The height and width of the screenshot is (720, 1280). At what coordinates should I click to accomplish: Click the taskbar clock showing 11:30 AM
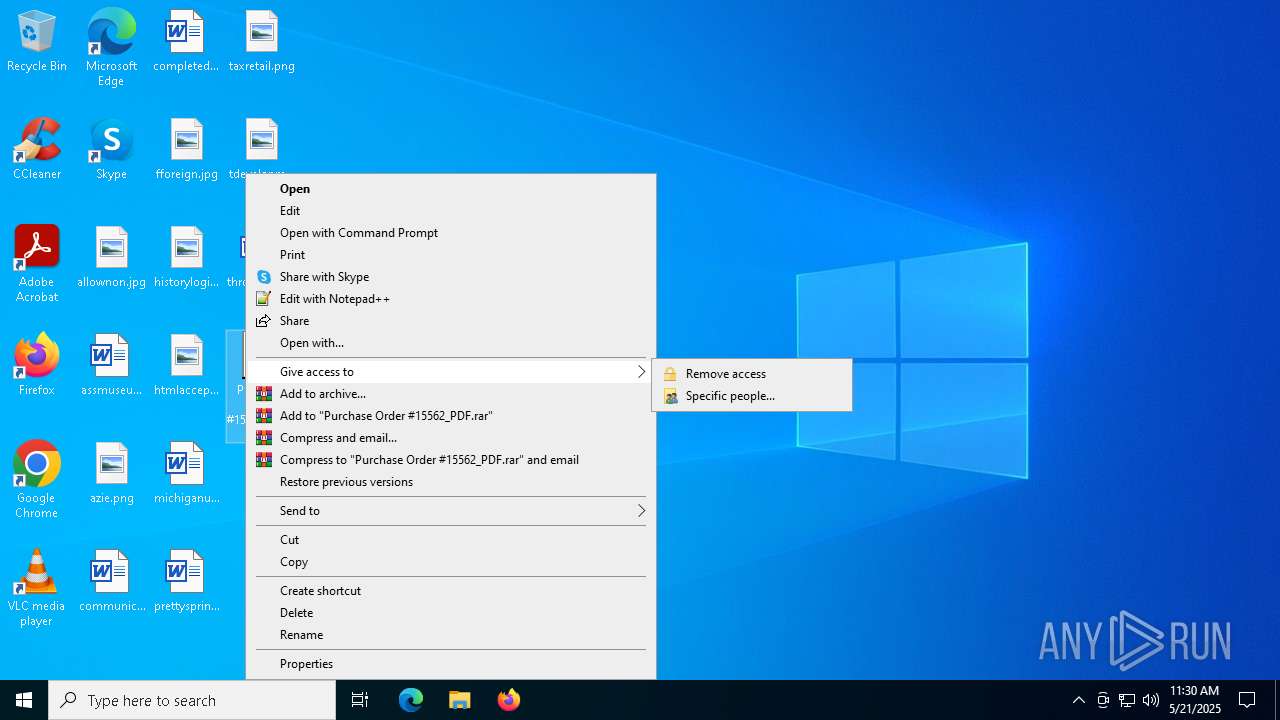point(1195,700)
